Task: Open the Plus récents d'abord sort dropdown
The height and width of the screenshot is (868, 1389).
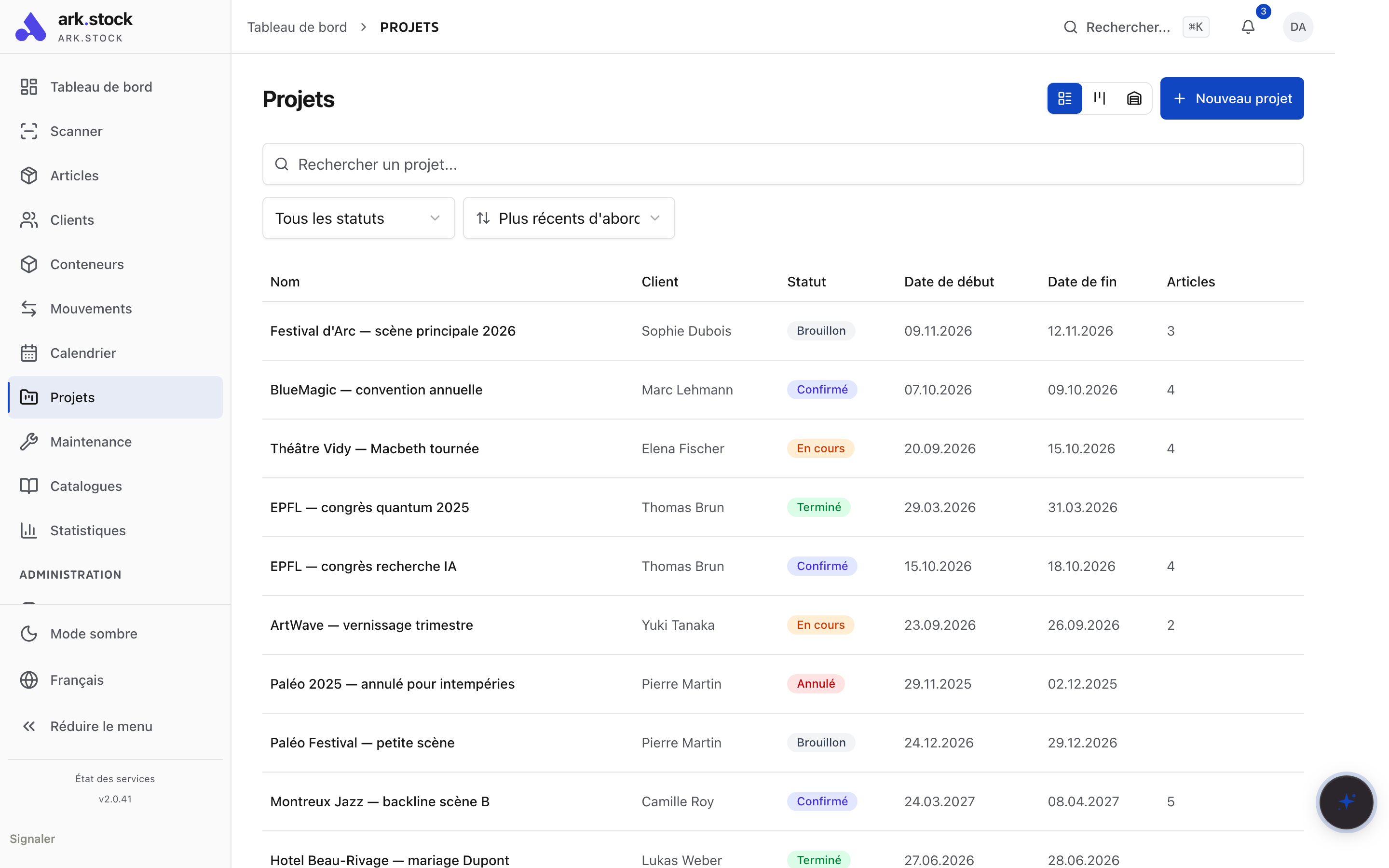Action: 569,218
